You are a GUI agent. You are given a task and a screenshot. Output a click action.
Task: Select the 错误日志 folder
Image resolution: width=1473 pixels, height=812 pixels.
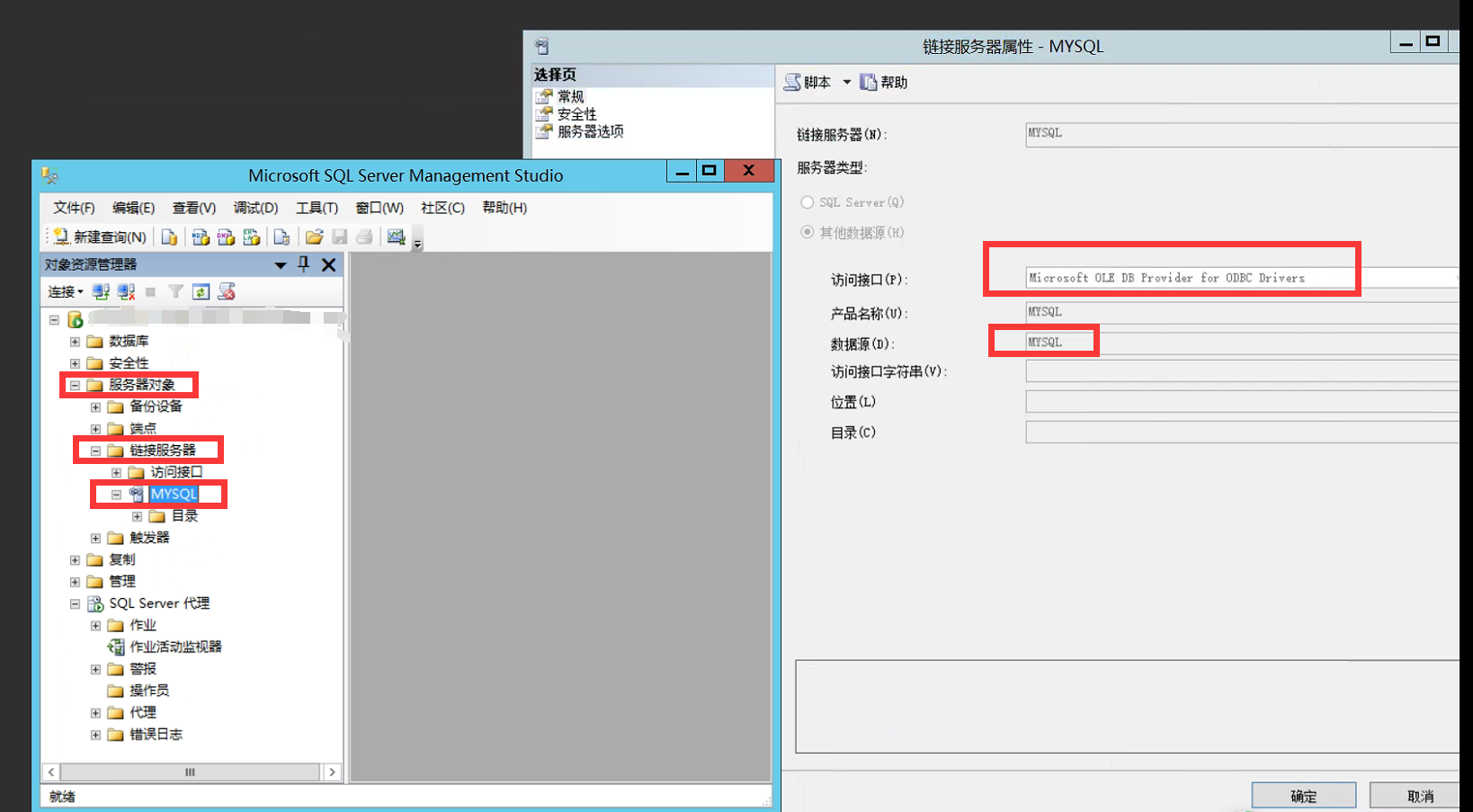156,734
